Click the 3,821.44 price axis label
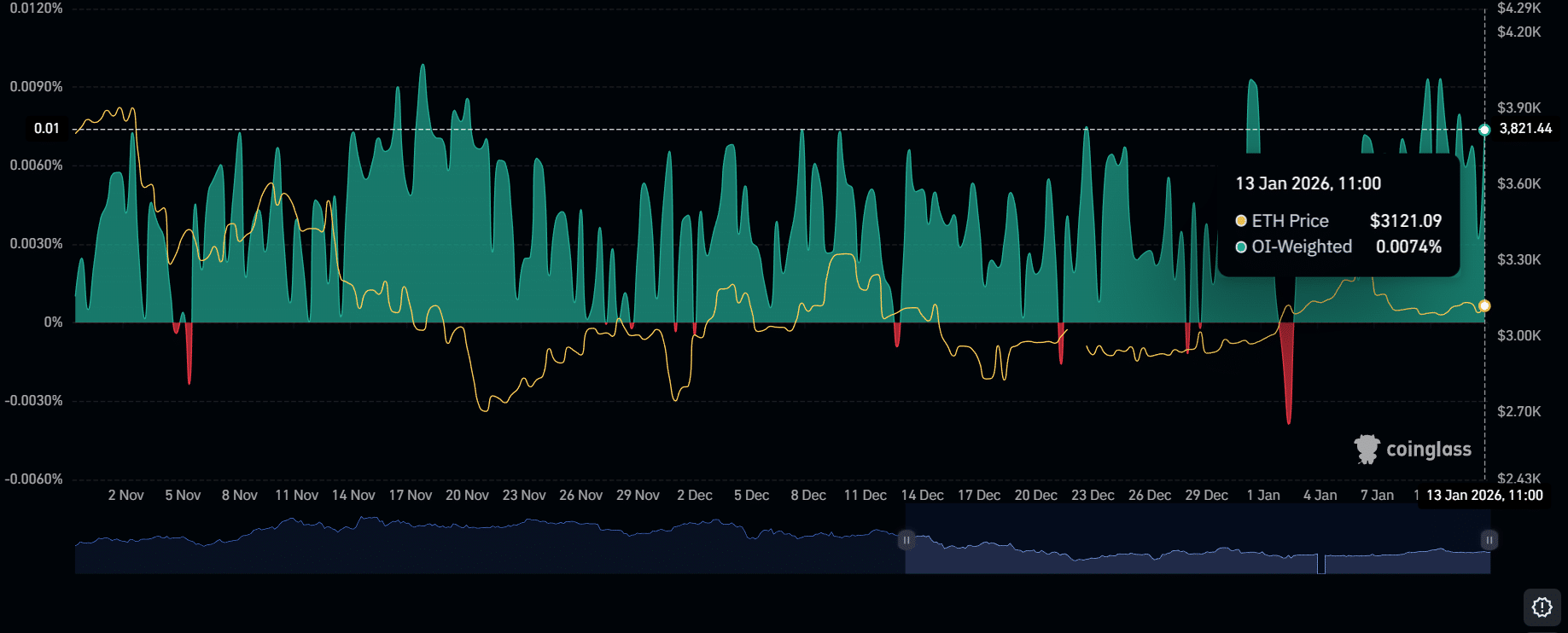The height and width of the screenshot is (633, 1568). pos(1525,129)
